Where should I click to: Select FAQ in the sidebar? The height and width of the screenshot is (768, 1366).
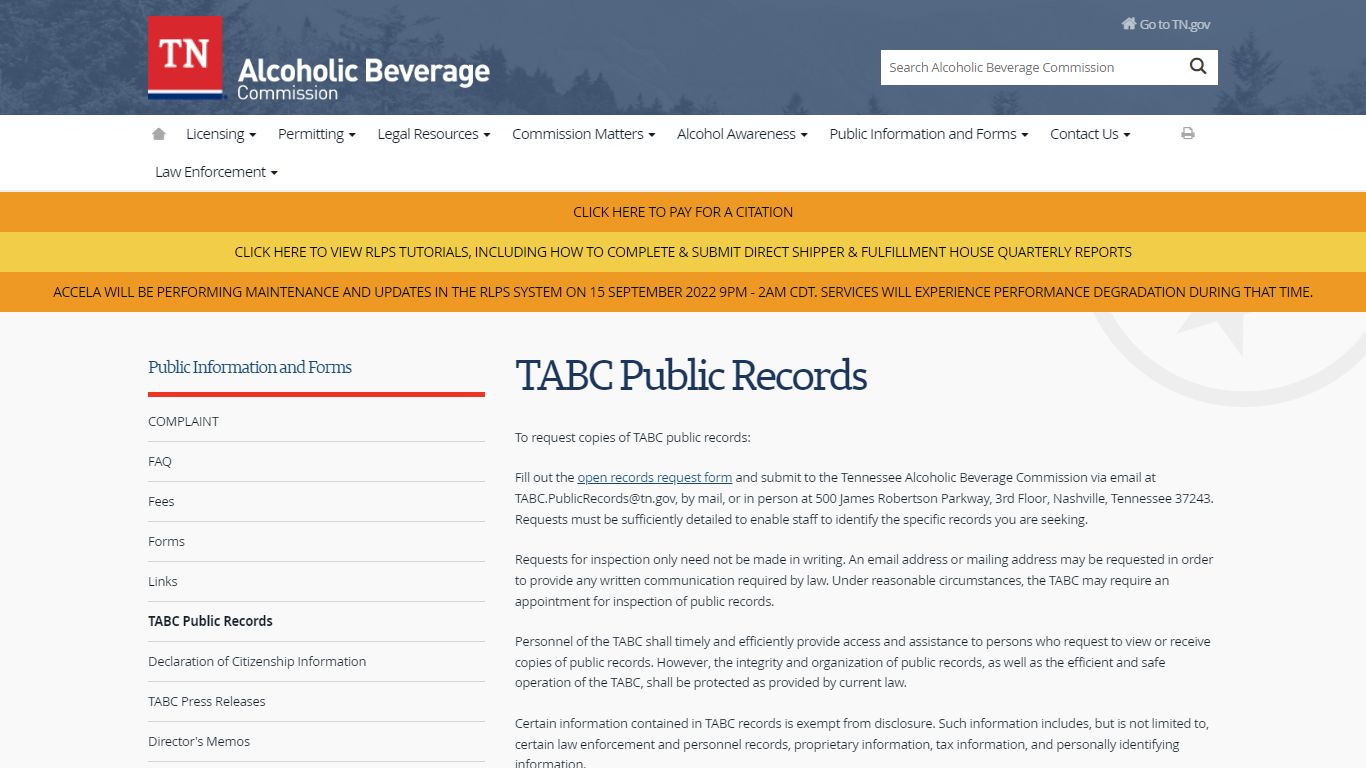[316, 461]
